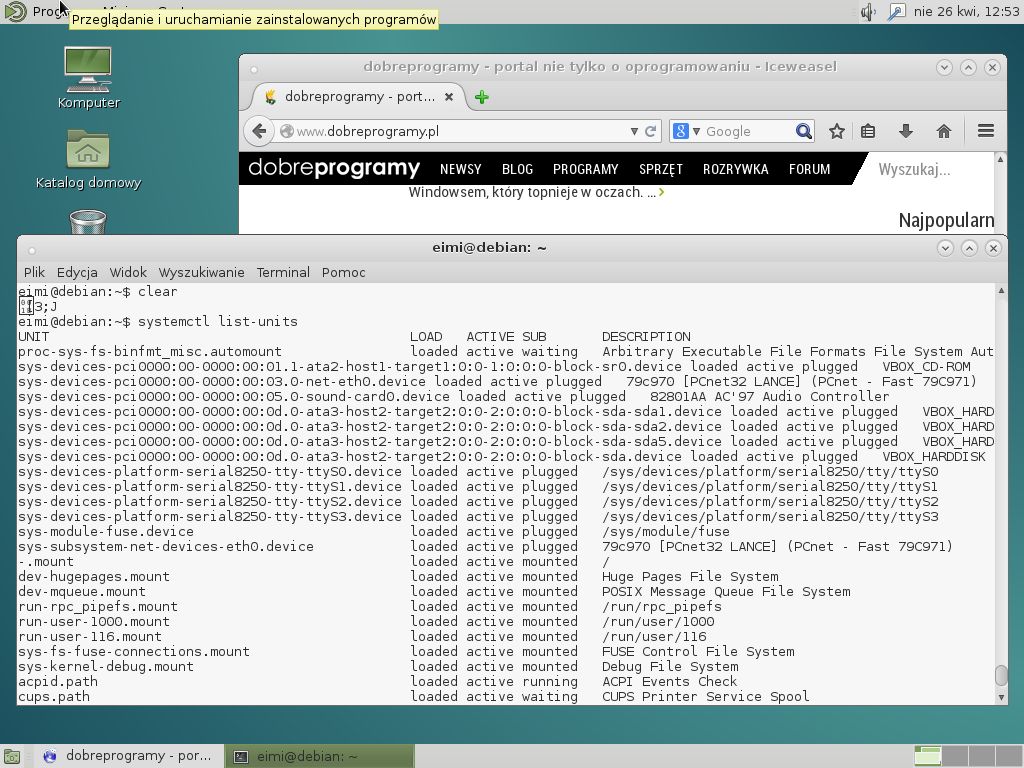Open SPRZĘT section link
This screenshot has height=768, width=1024.
[x=660, y=169]
